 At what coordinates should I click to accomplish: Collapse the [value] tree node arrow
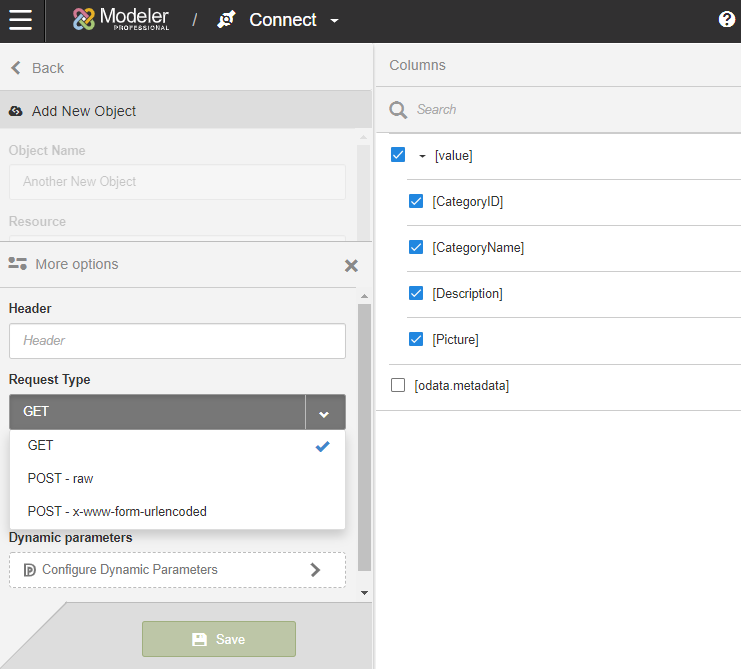point(422,156)
